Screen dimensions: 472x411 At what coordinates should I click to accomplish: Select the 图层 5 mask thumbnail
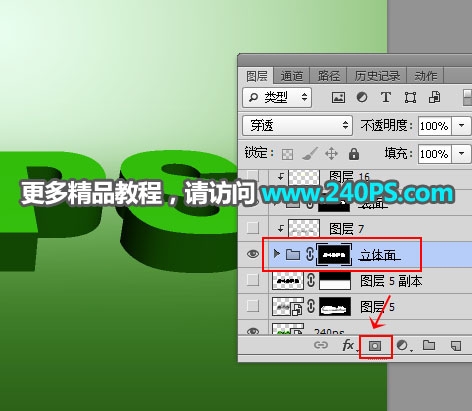coord(335,306)
